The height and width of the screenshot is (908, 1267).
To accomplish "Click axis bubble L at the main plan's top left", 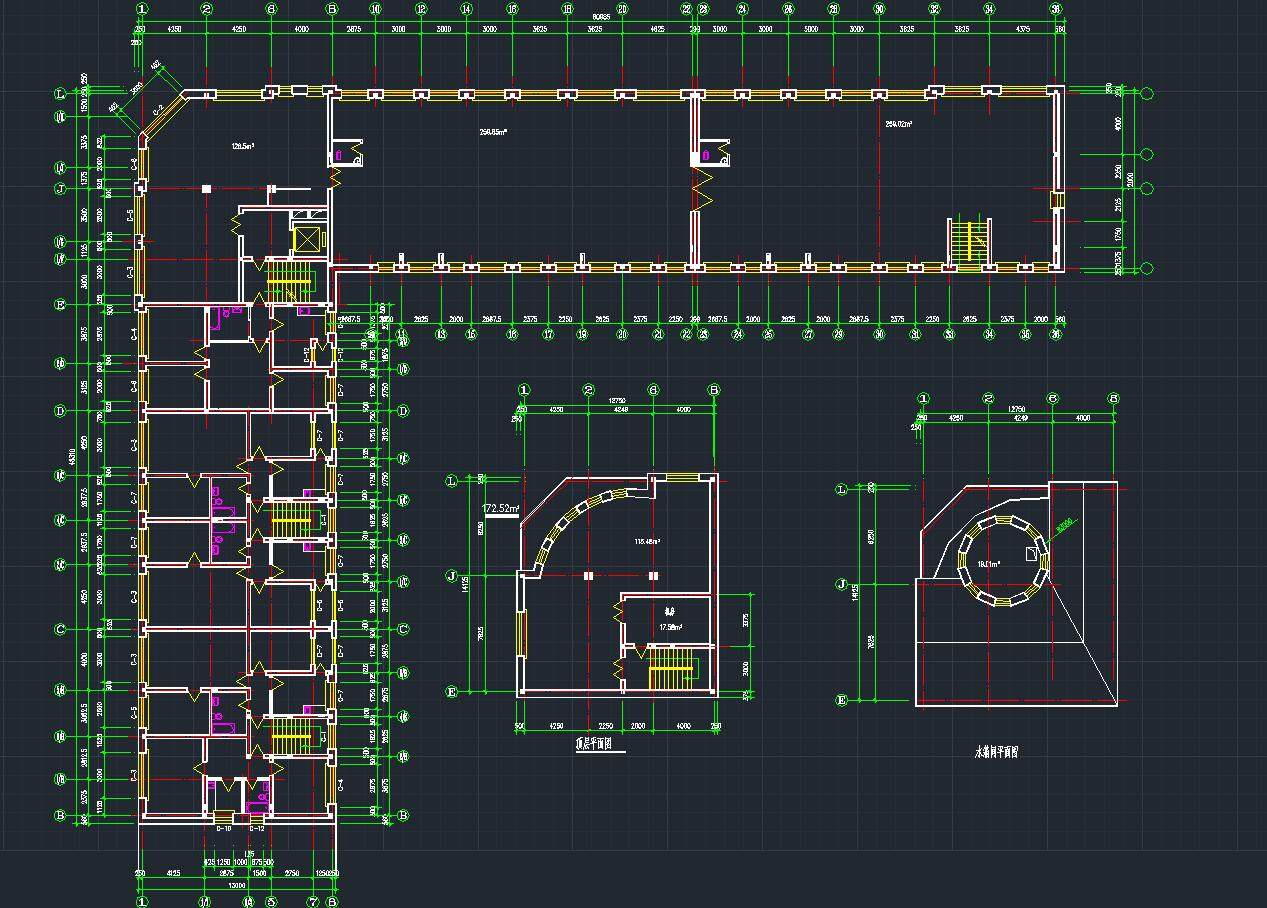I will [60, 94].
